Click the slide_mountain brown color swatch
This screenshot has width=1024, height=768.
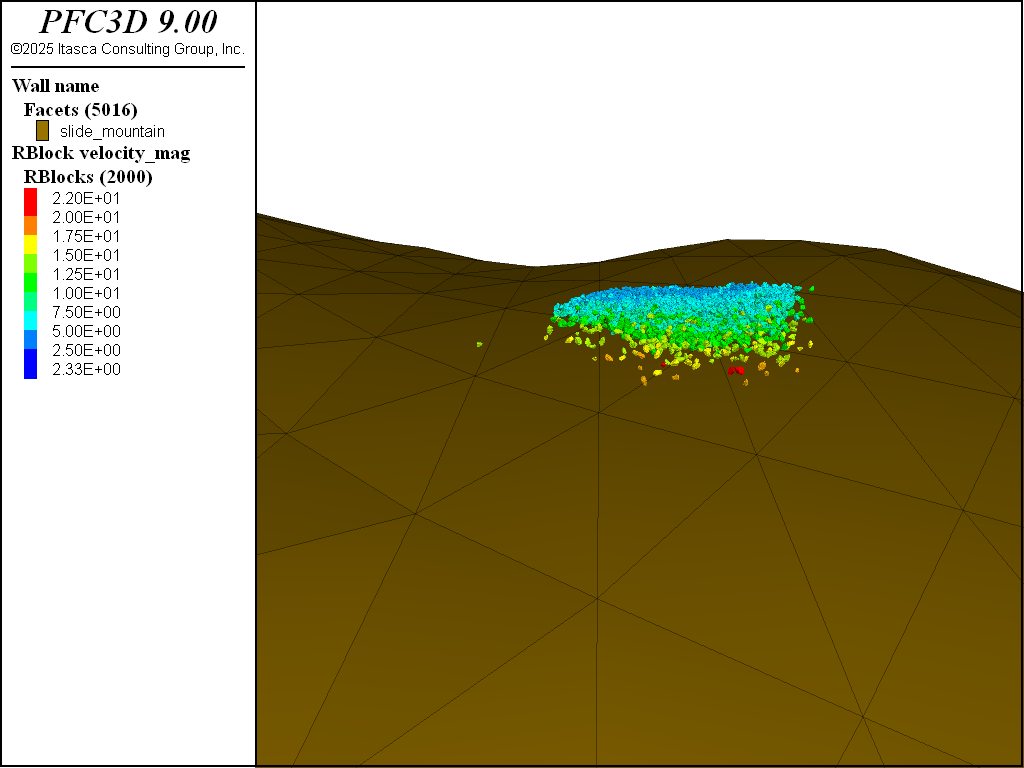click(x=42, y=131)
